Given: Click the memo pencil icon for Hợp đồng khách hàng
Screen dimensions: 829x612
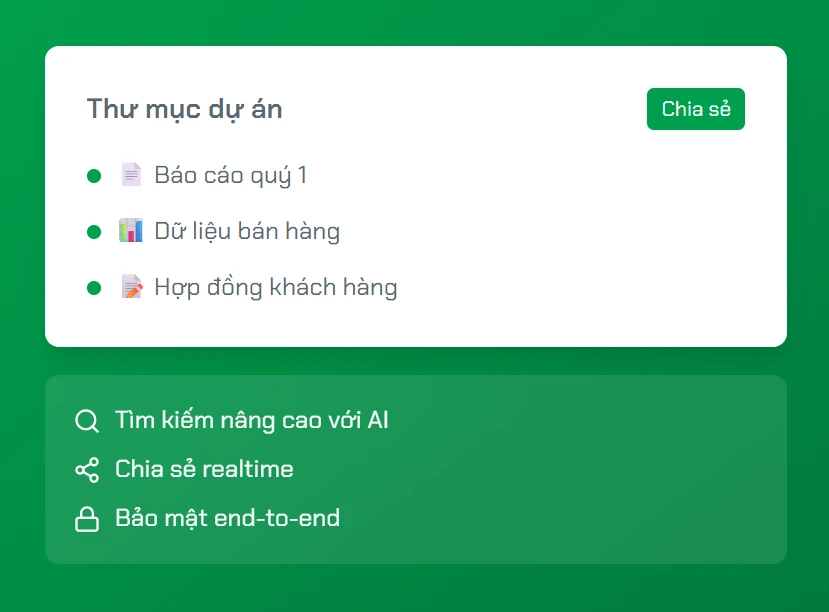Looking at the screenshot, I should (x=131, y=288).
